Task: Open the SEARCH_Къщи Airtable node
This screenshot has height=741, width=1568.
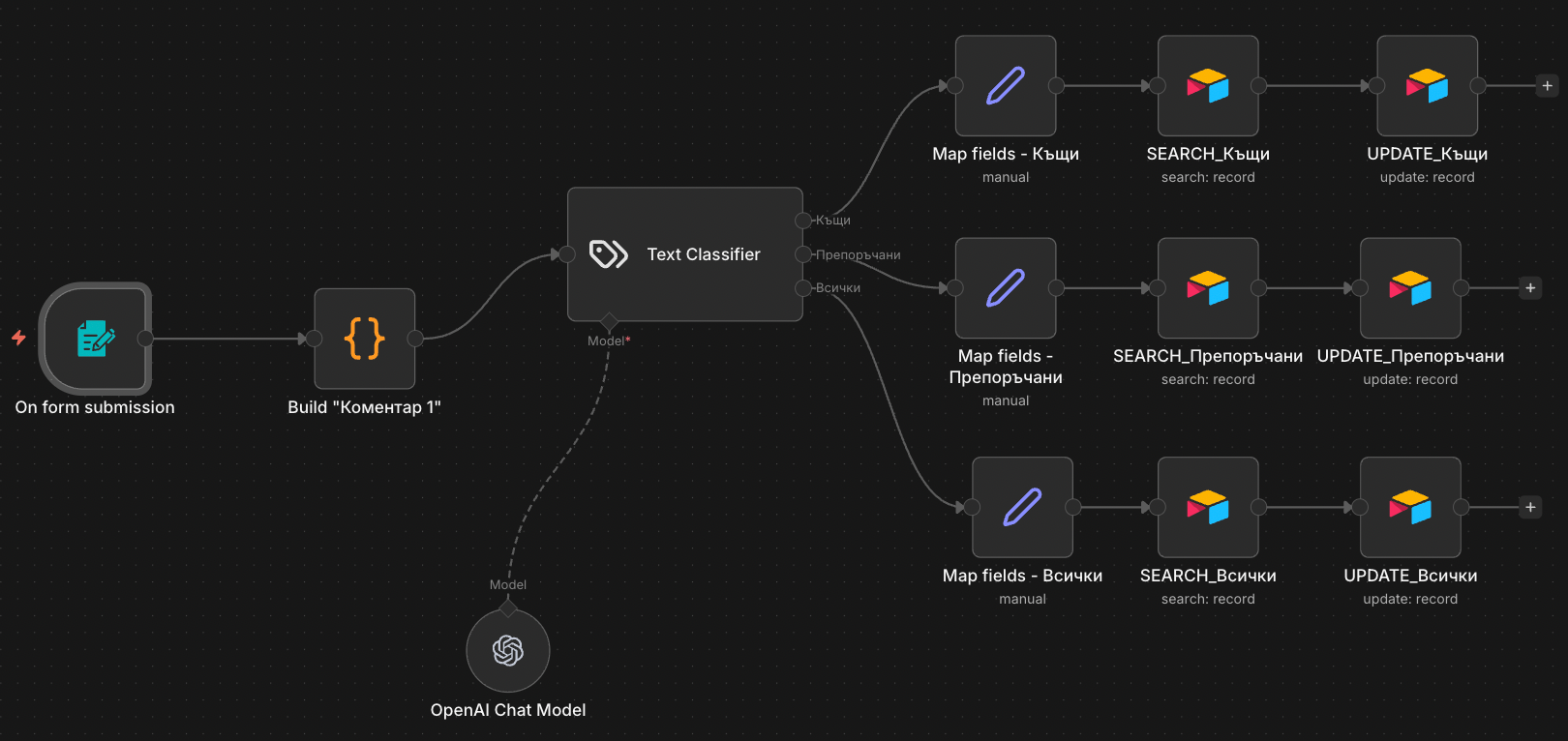Action: tap(1208, 86)
